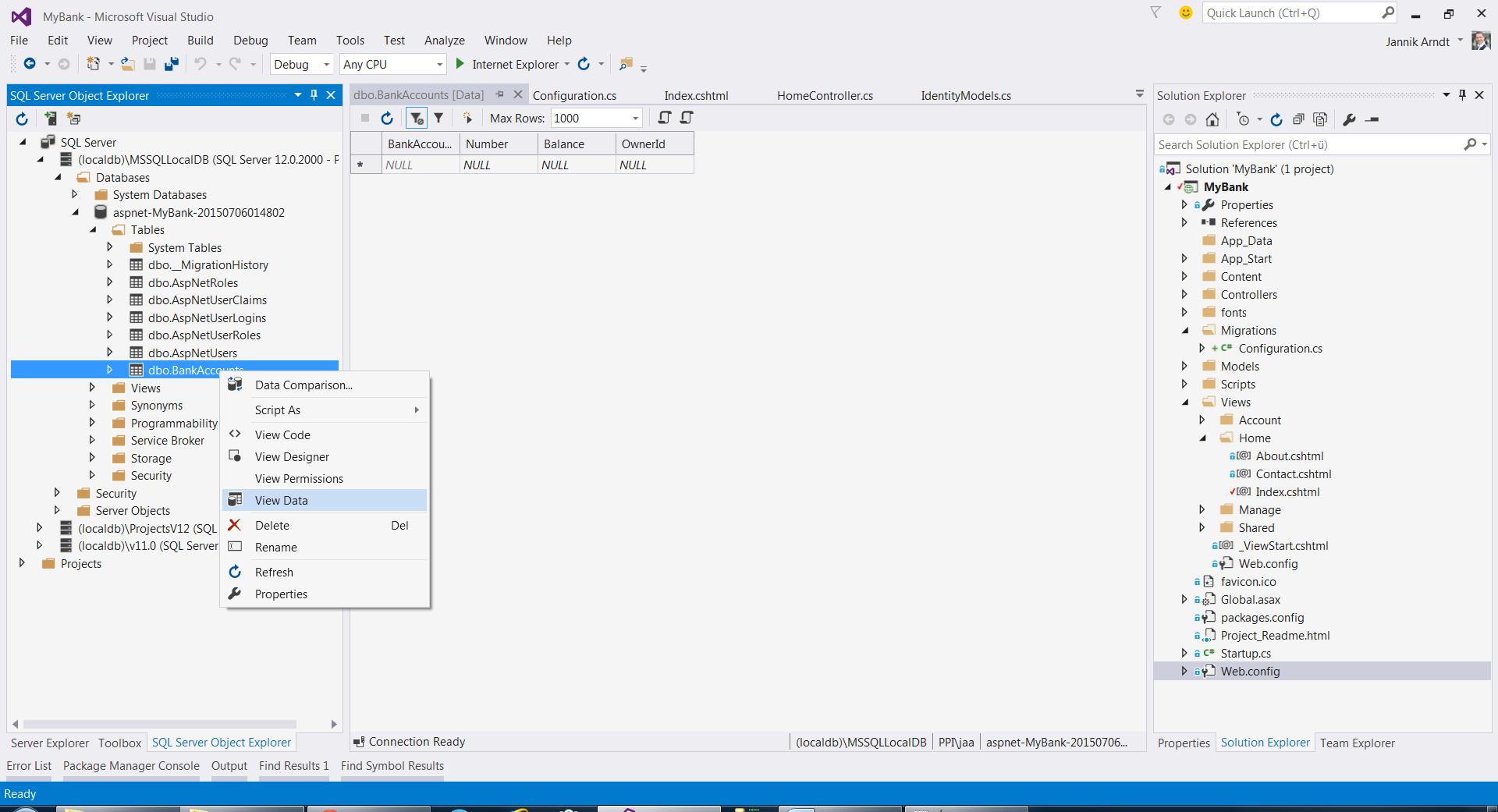Click the Script to File icon in data toolbar
Screen dimensions: 1498x812
[x=687, y=118]
